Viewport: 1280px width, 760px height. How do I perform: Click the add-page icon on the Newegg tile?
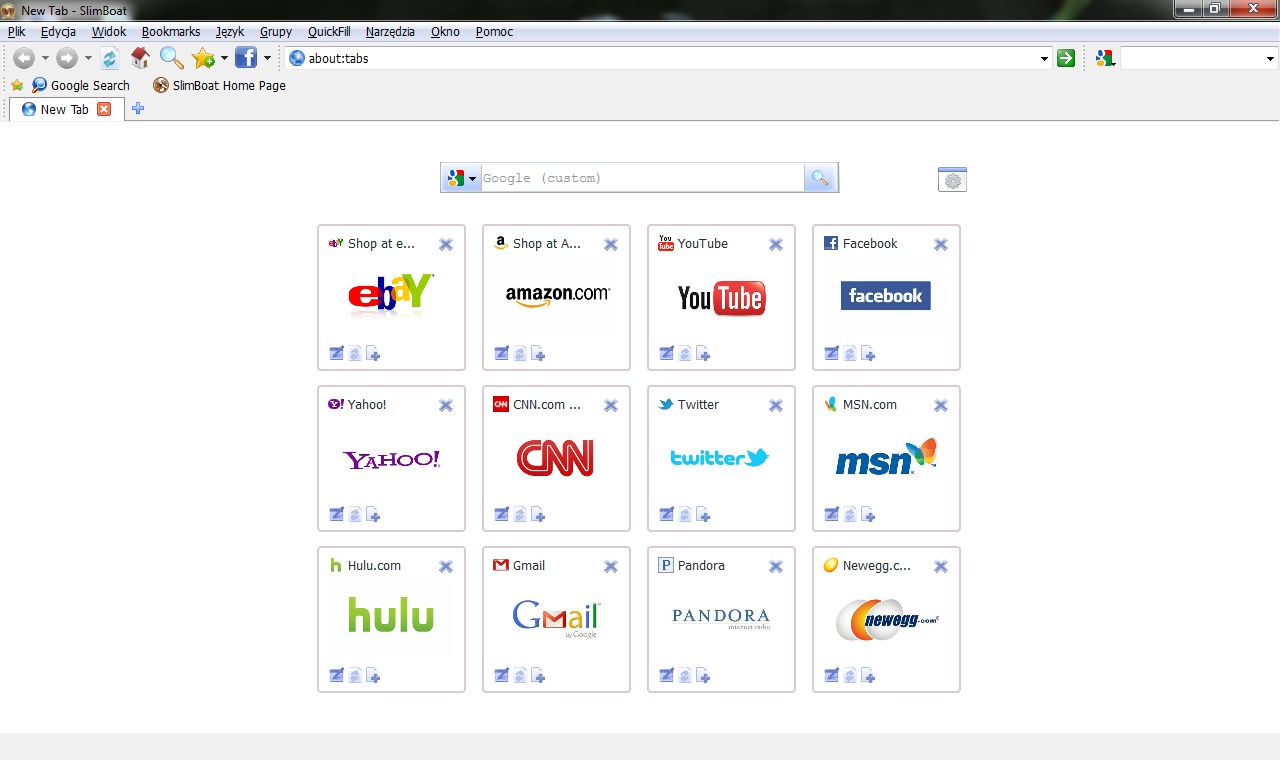(x=868, y=675)
